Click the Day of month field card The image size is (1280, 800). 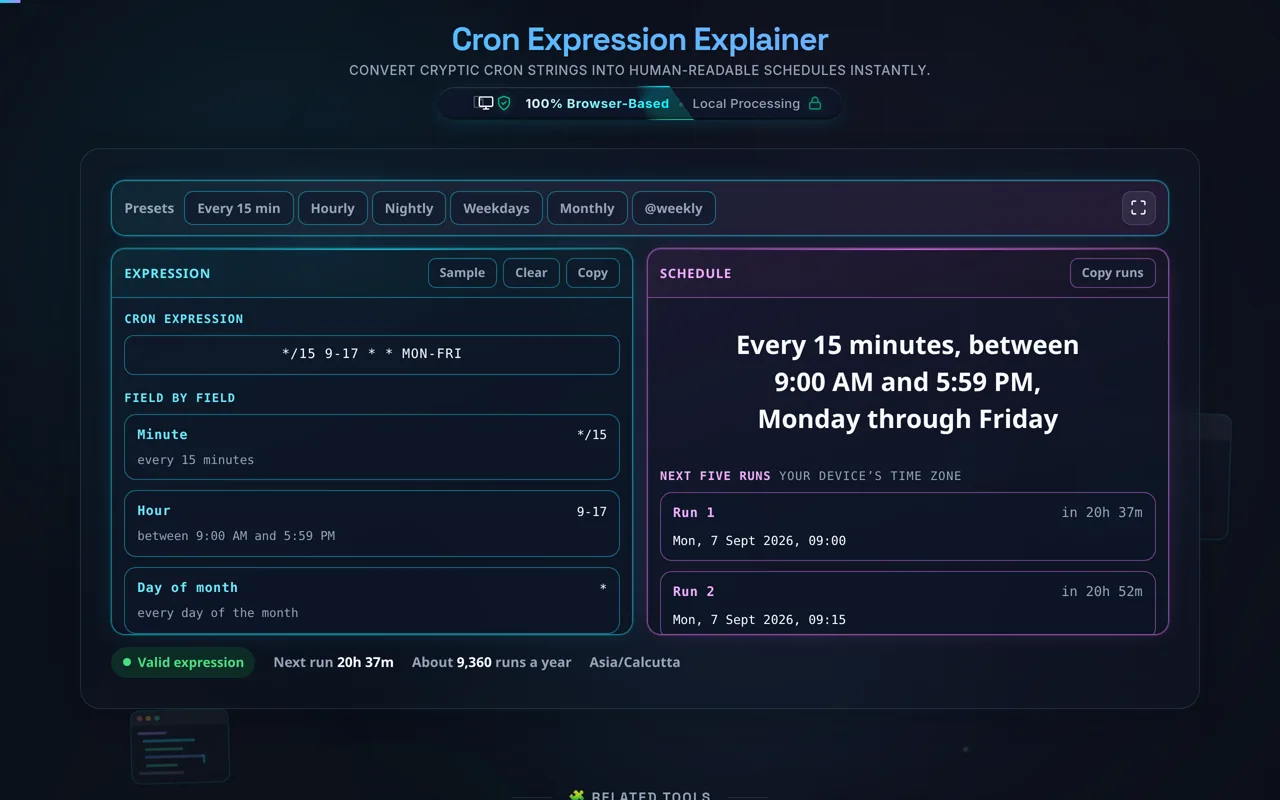click(372, 600)
